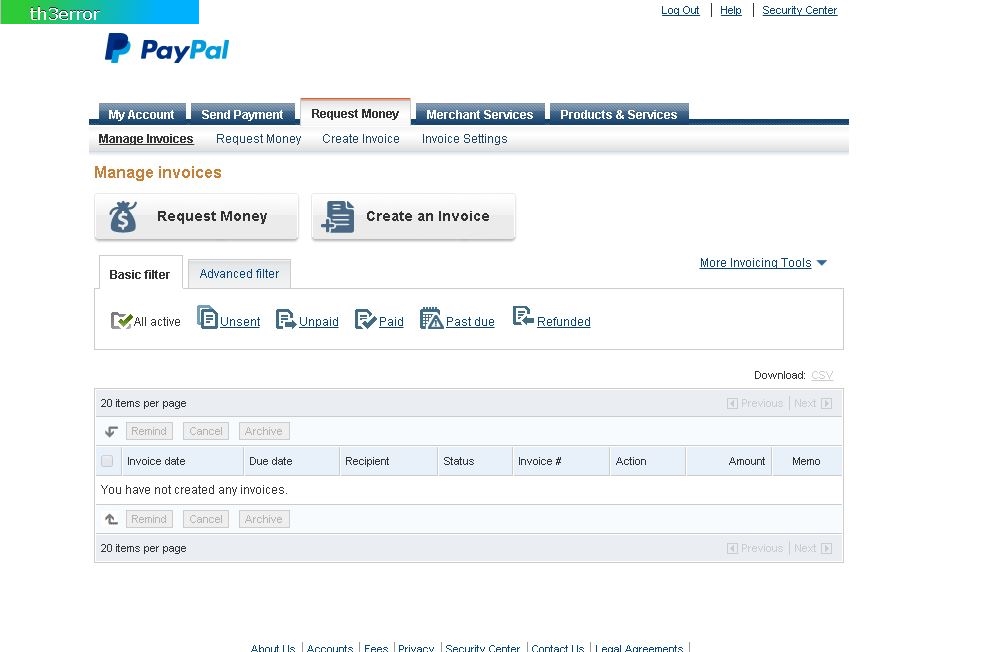Open the Contact Us footer link
The width and height of the screenshot is (1007, 652).
pos(557,648)
